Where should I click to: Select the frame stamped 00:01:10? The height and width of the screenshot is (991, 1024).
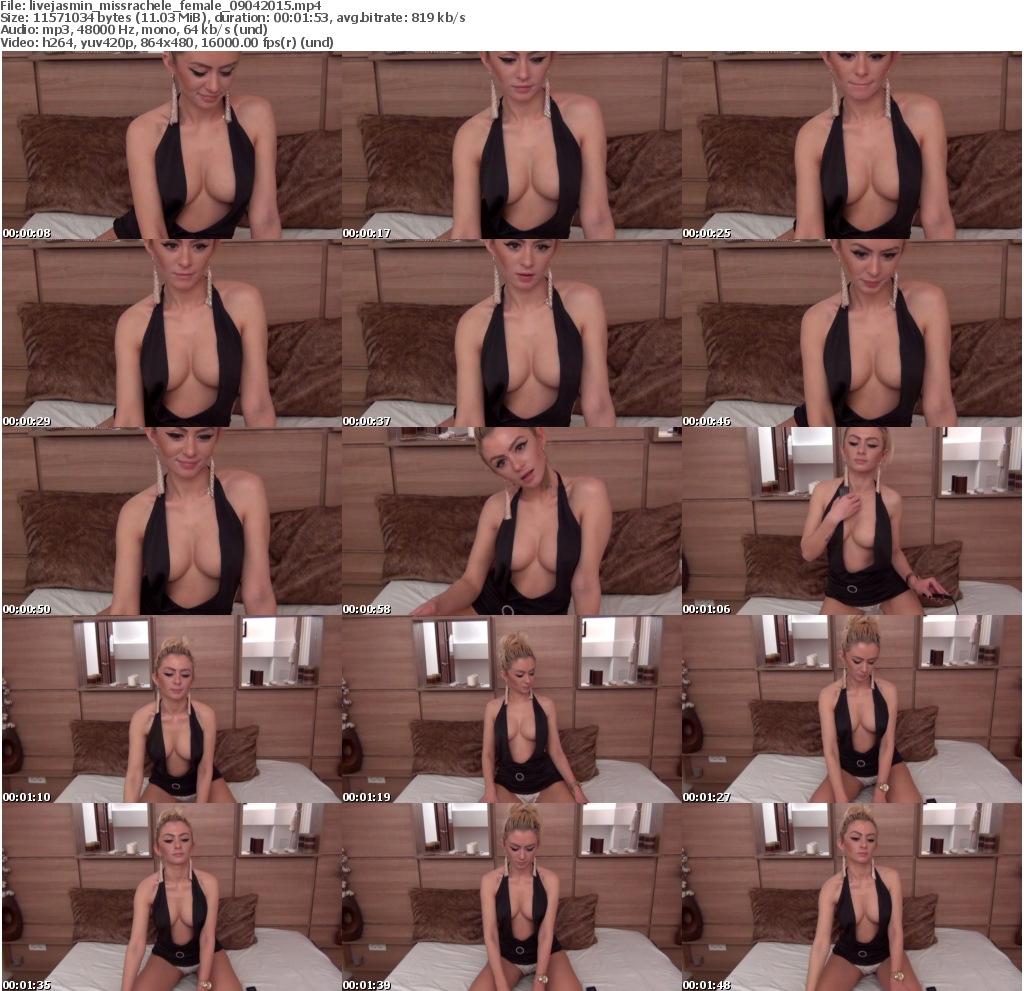click(x=172, y=709)
